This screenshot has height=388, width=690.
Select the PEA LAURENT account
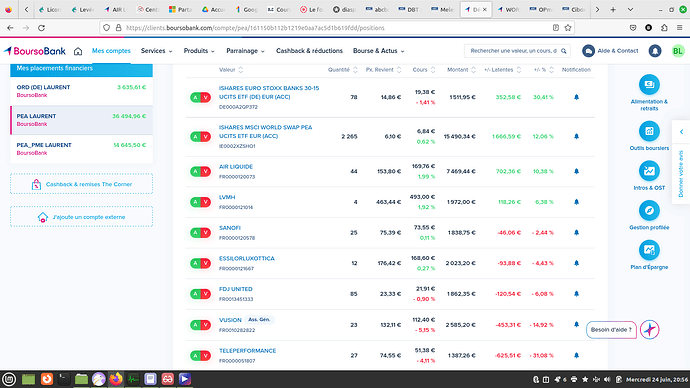[x=81, y=120]
